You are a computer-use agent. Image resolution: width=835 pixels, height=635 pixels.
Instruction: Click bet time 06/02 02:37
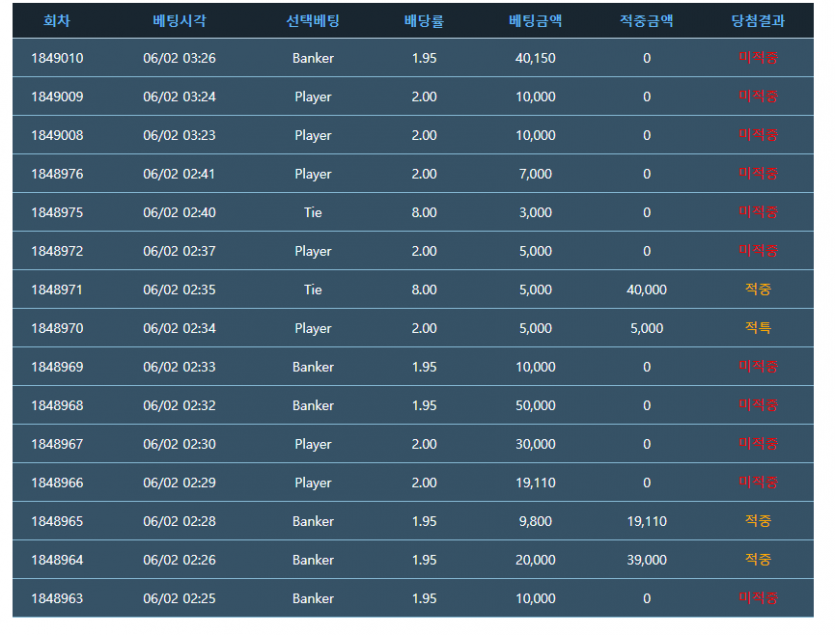click(179, 251)
